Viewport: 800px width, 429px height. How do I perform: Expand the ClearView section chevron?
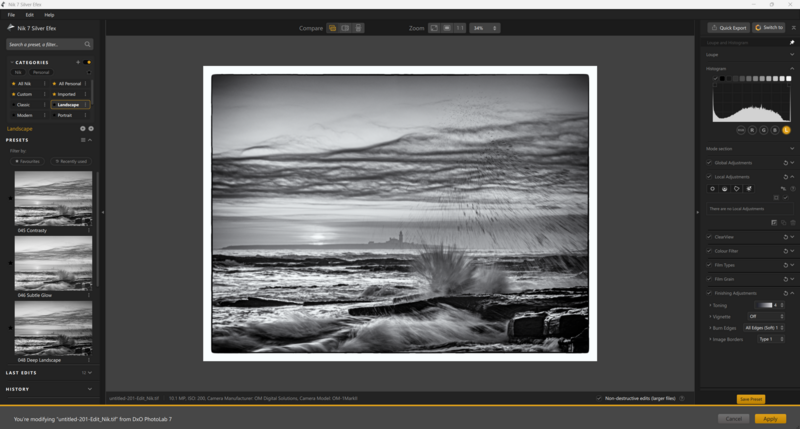pos(792,237)
